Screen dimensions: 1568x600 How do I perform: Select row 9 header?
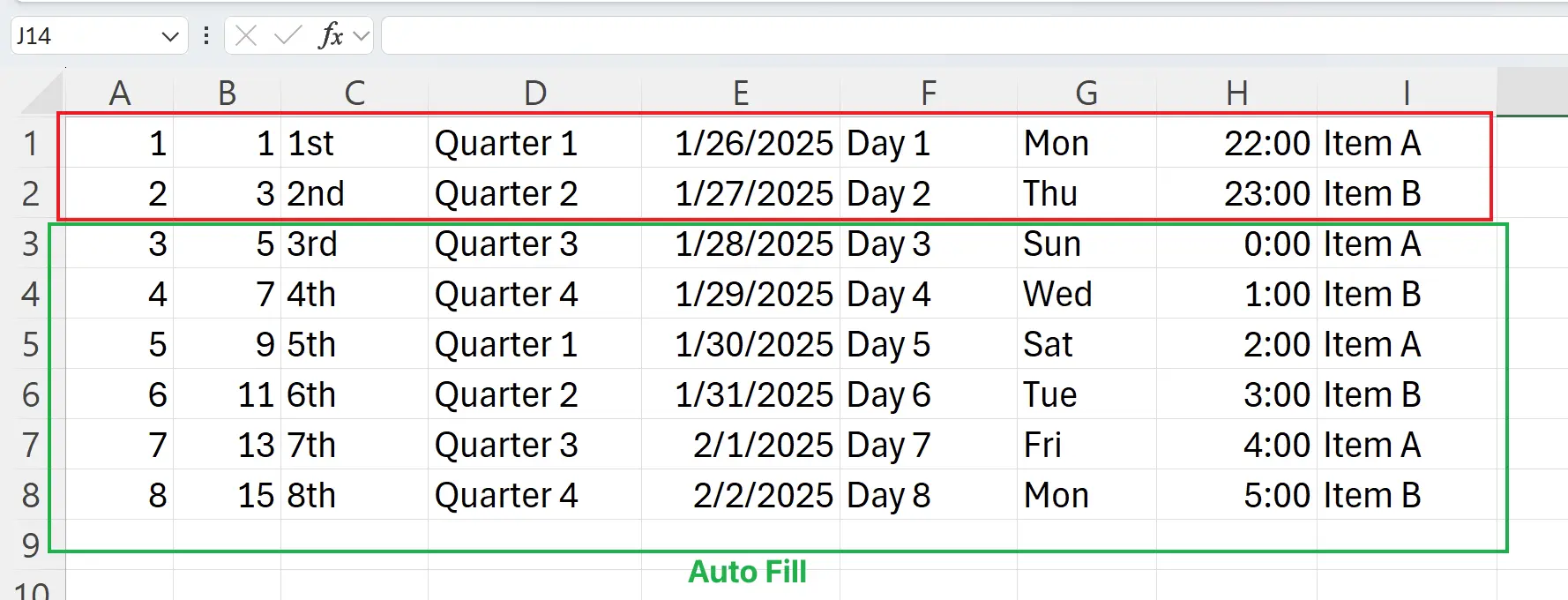pyautogui.click(x=31, y=544)
